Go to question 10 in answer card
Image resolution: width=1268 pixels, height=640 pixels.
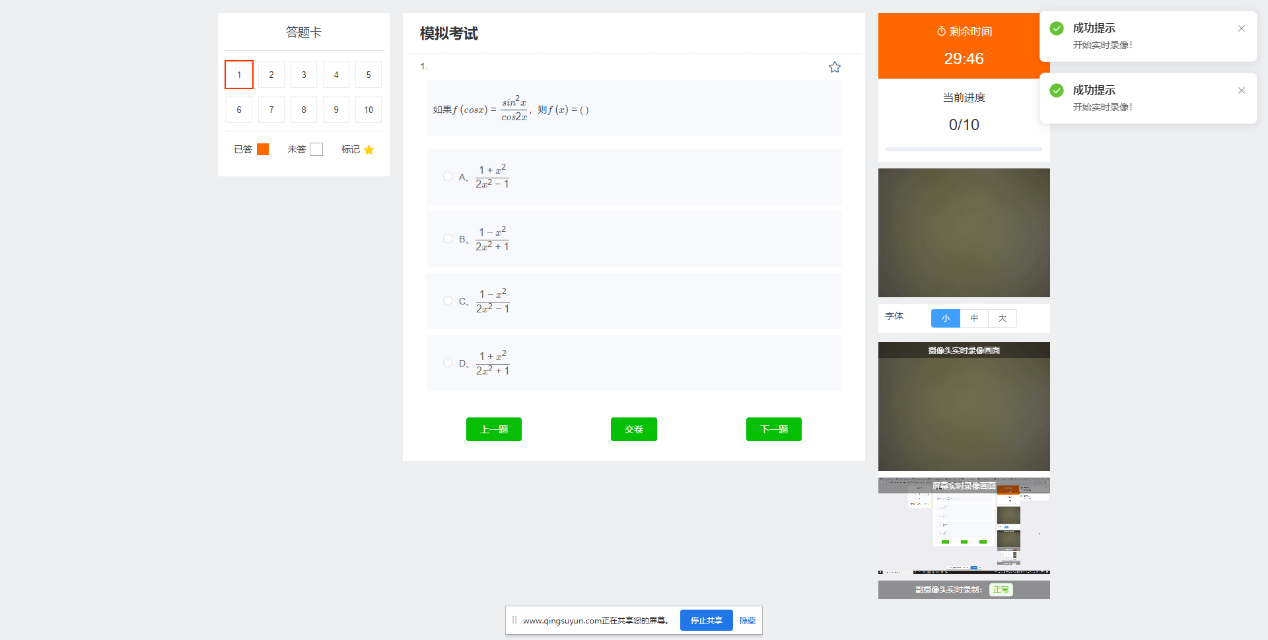[368, 110]
